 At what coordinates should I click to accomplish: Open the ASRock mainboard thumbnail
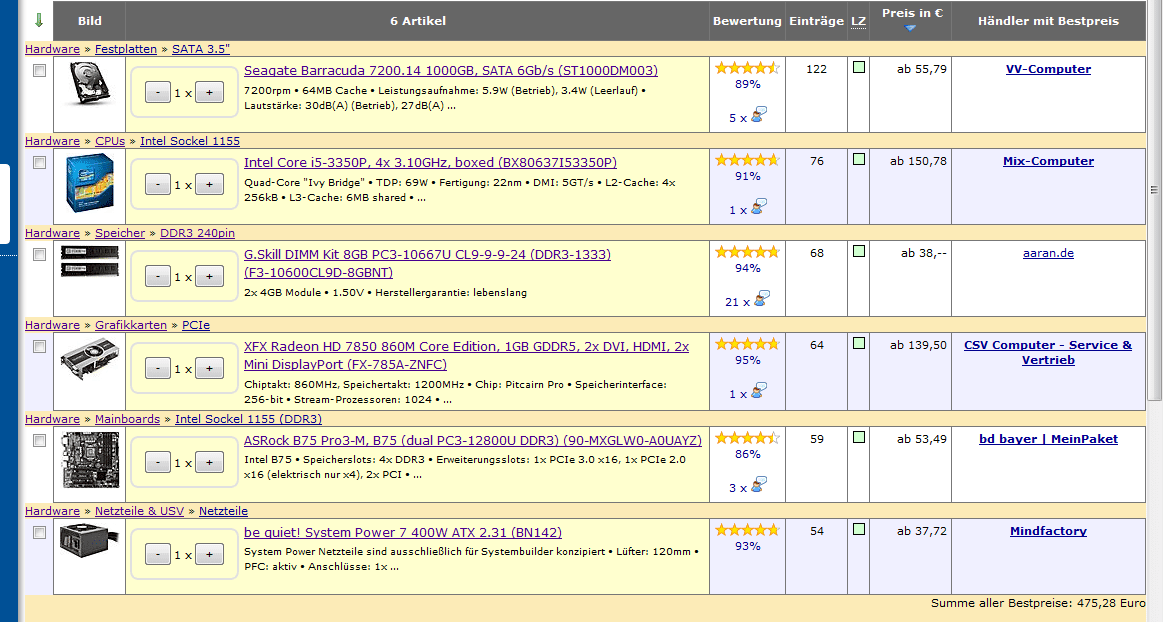pyautogui.click(x=90, y=460)
